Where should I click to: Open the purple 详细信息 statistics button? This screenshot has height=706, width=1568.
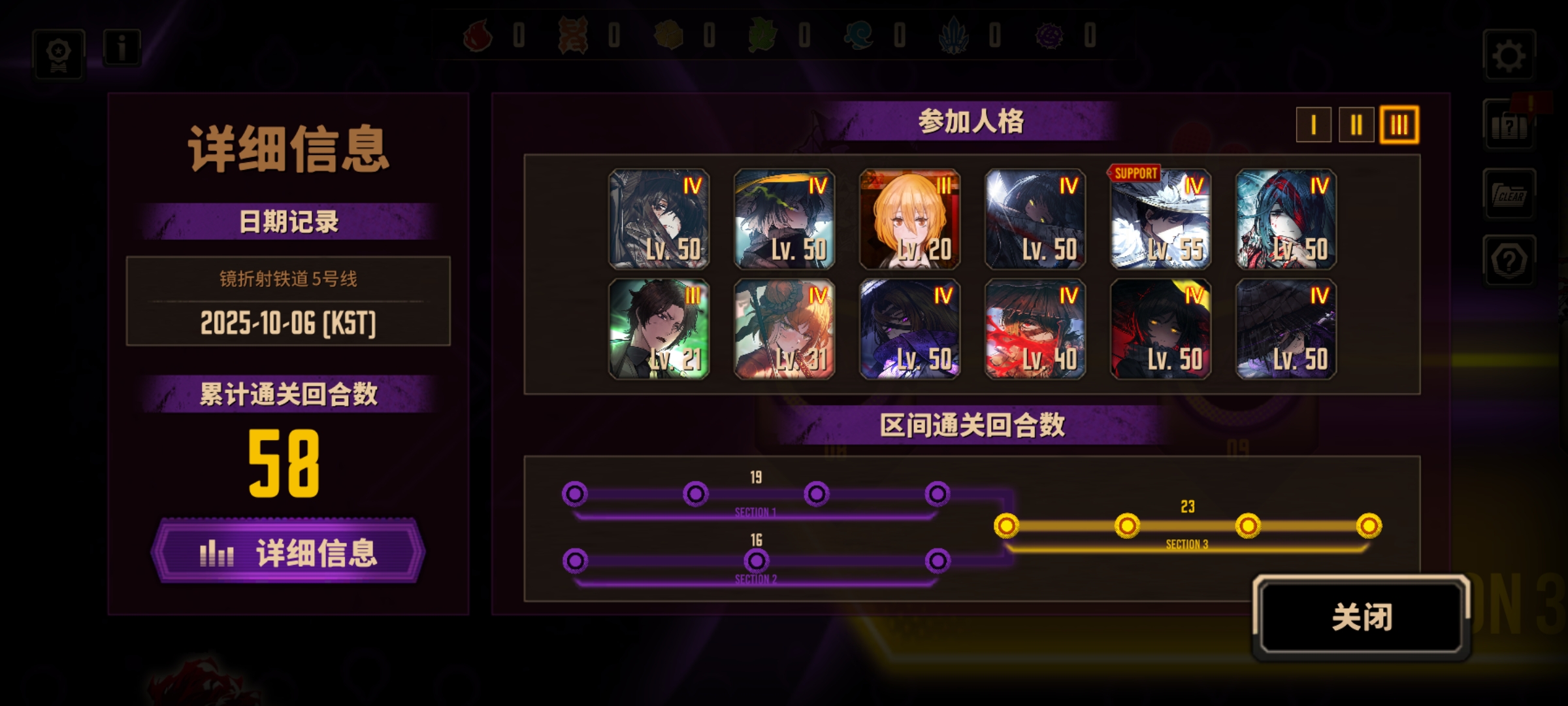coord(288,552)
